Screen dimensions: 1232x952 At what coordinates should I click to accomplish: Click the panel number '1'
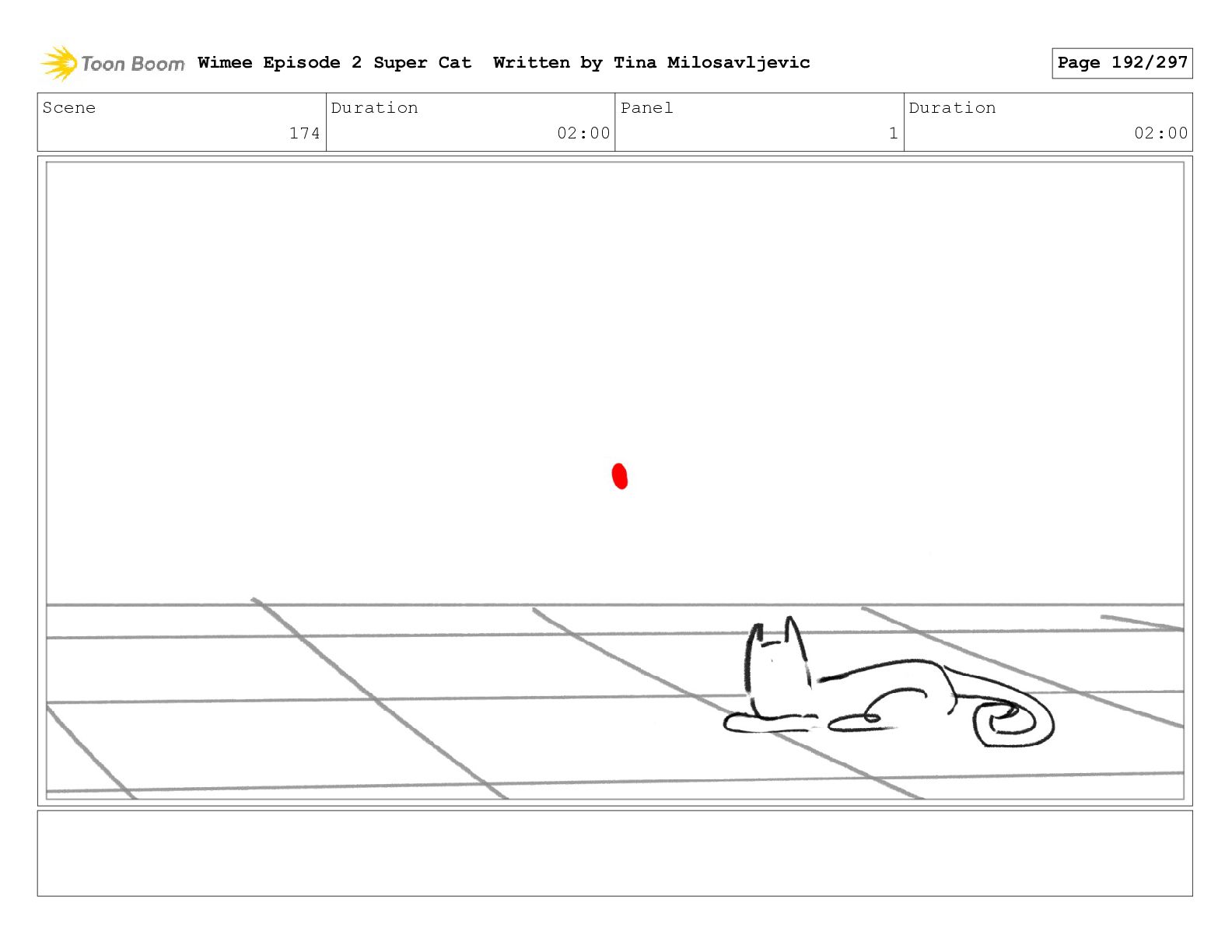pyautogui.click(x=894, y=133)
